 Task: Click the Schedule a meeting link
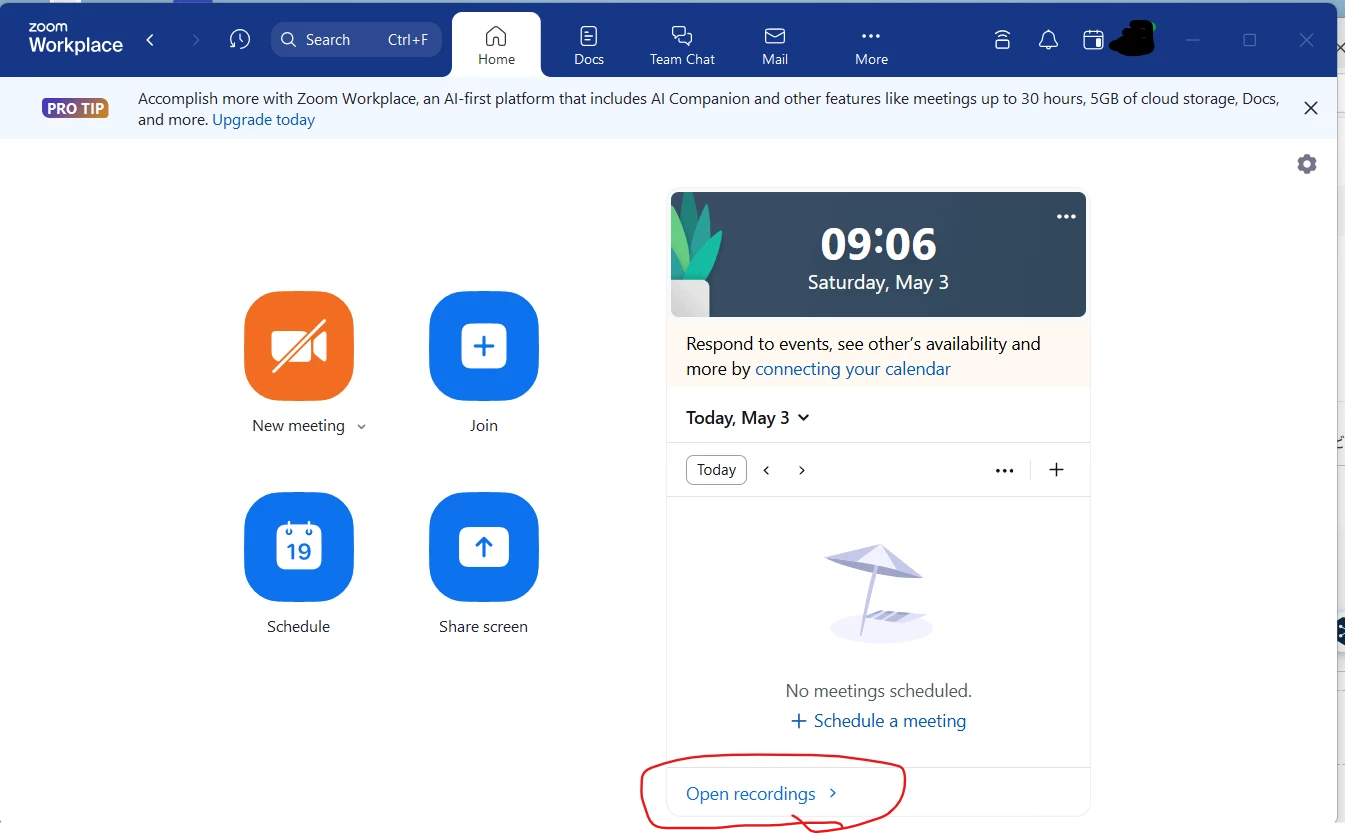tap(879, 721)
